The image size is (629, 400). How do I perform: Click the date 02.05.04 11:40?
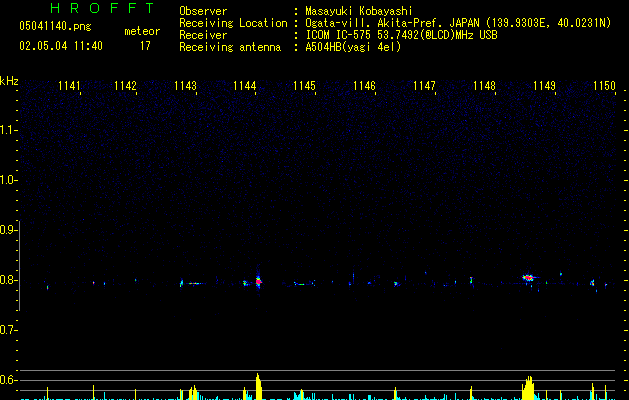tap(61, 46)
